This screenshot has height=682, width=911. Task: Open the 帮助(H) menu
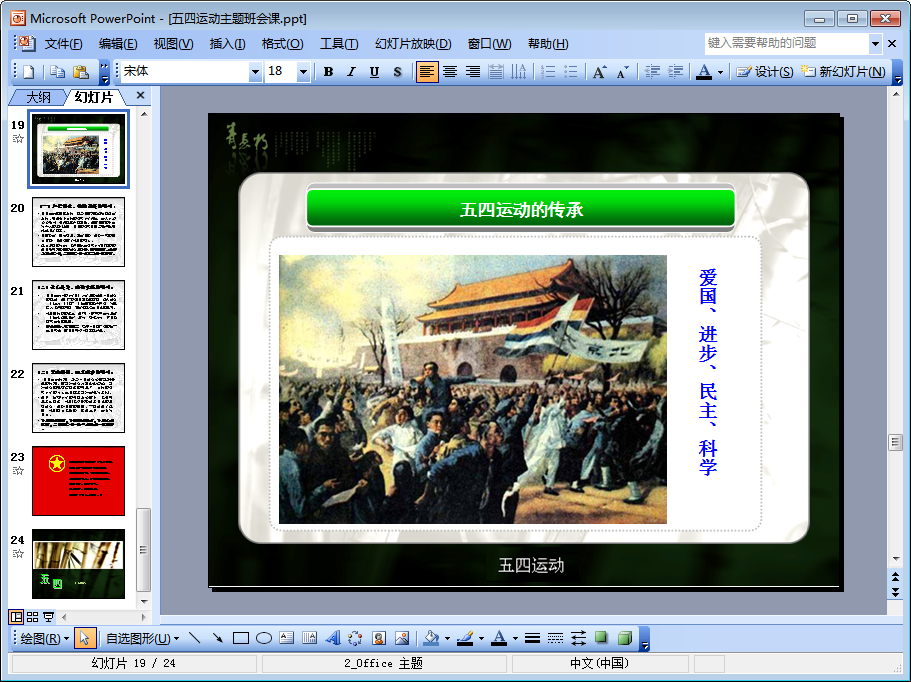point(548,44)
